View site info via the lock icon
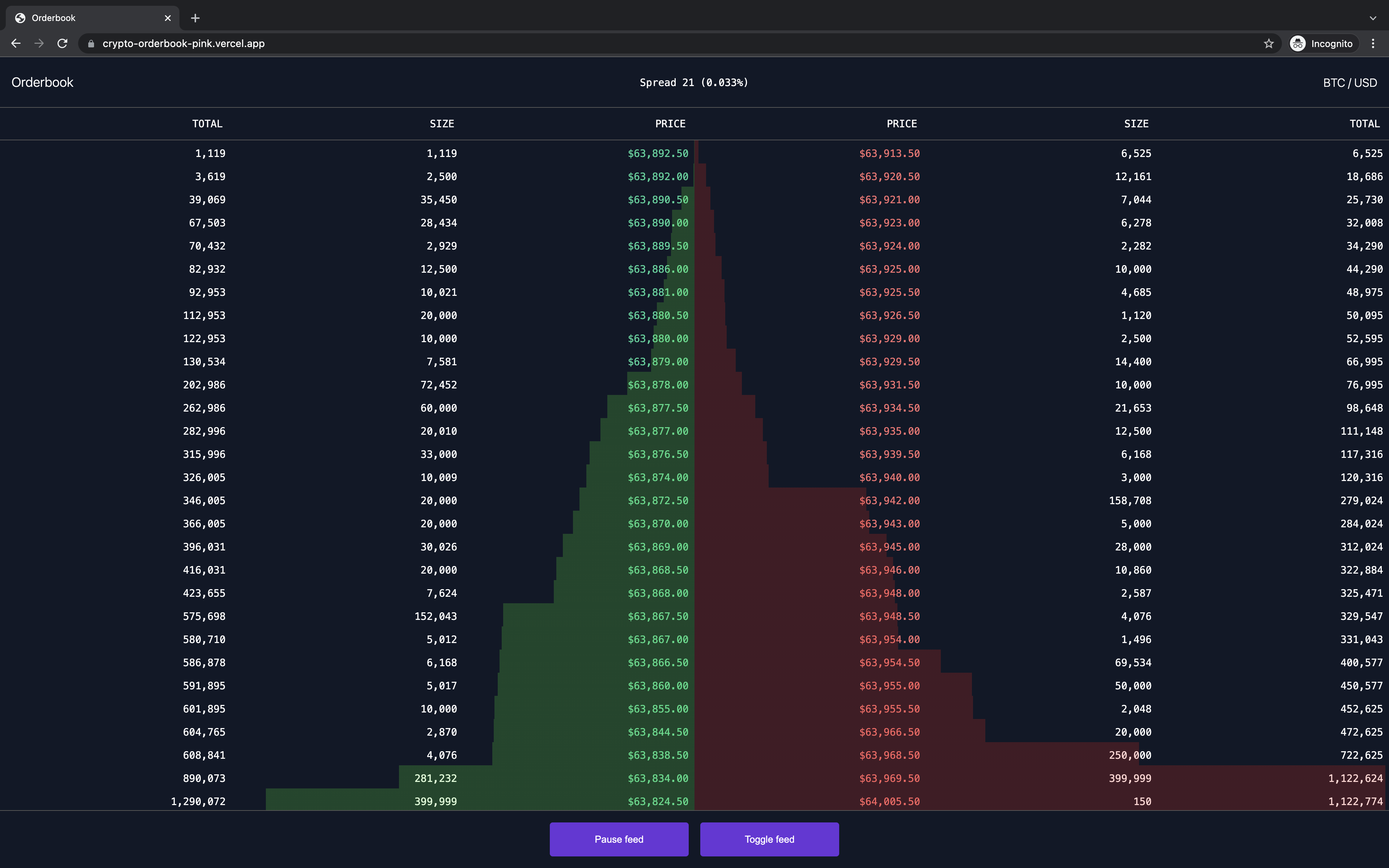The height and width of the screenshot is (868, 1389). click(91, 44)
